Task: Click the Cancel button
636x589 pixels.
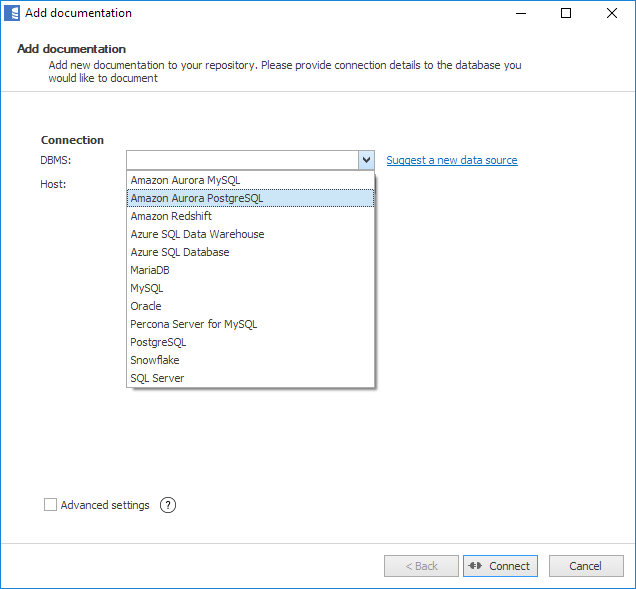Action: pos(585,566)
